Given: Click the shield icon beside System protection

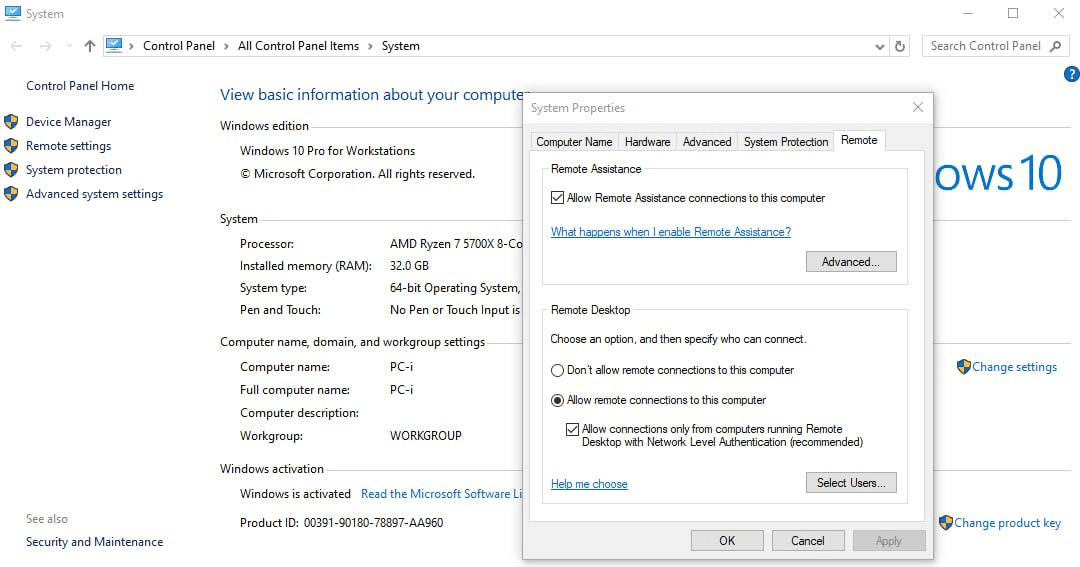Looking at the screenshot, I should tap(11, 170).
